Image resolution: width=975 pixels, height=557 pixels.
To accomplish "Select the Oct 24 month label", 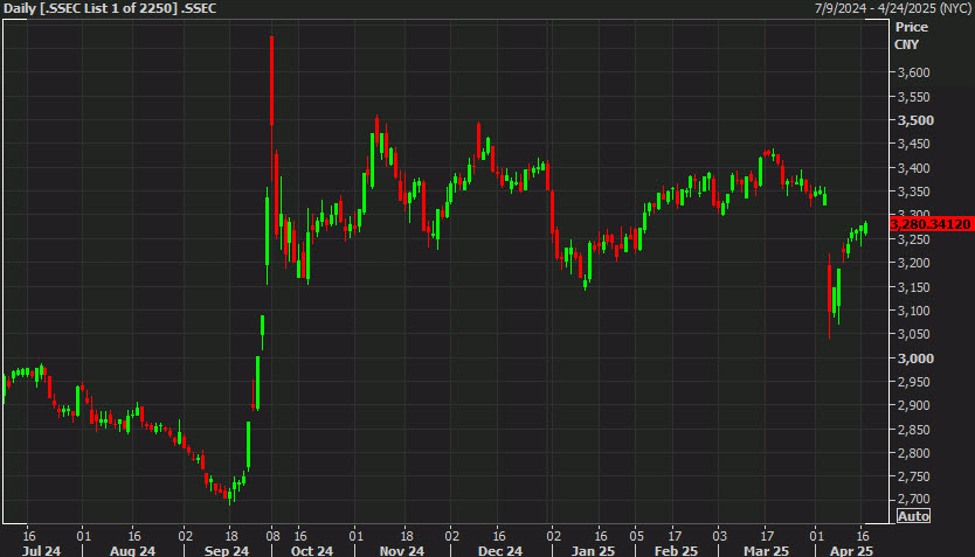I will click(x=311, y=551).
